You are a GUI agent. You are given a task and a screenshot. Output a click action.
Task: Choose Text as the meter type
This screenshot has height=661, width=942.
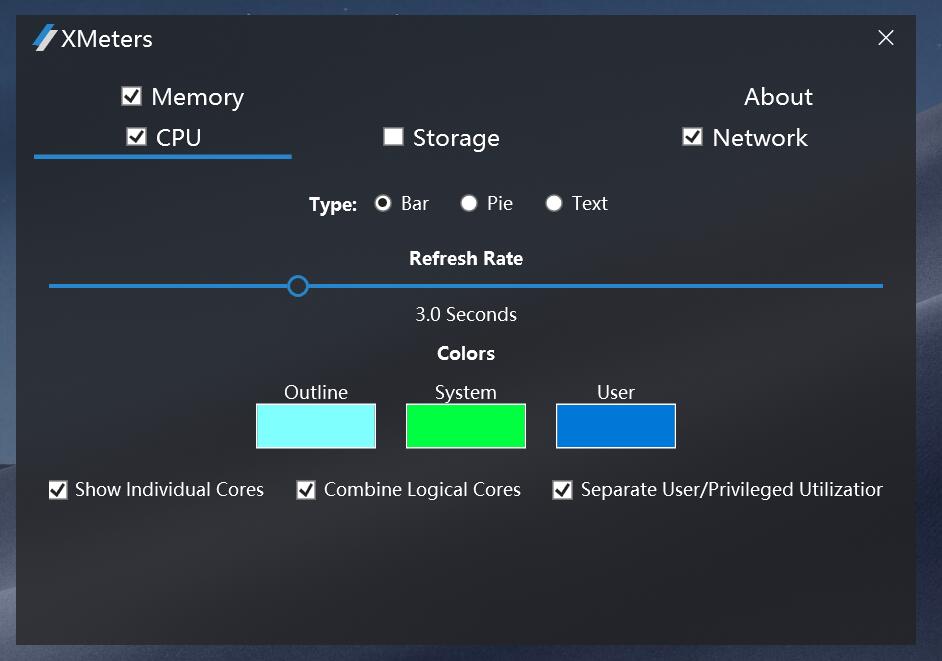tap(554, 203)
